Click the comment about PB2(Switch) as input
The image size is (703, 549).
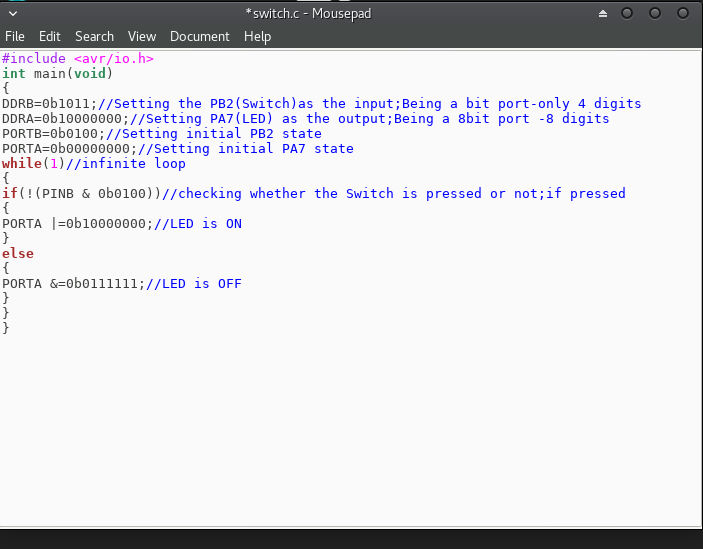(x=369, y=104)
